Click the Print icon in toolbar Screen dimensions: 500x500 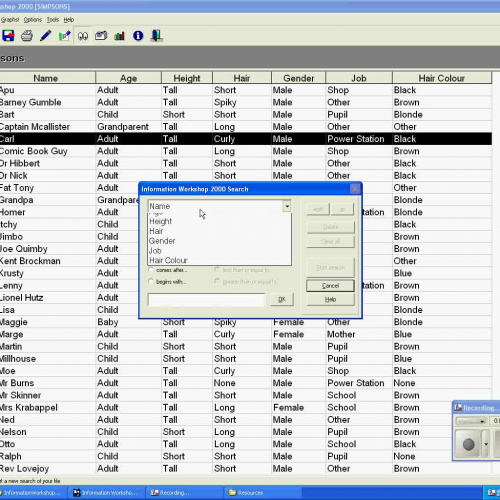(27, 36)
